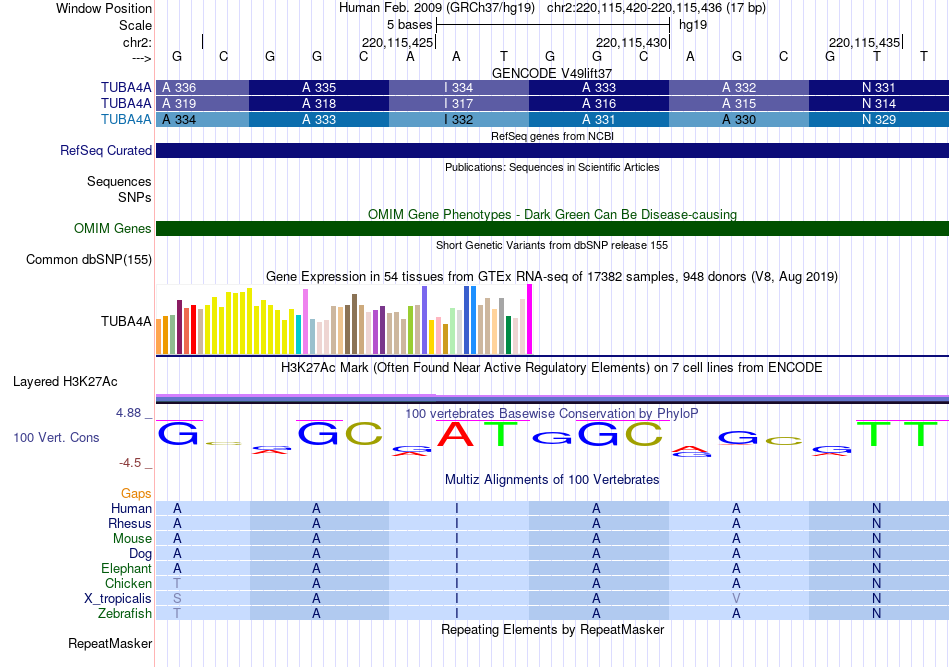Screen dimensions: 950x667
Task: Click the SNPs track label
Action: [135, 197]
